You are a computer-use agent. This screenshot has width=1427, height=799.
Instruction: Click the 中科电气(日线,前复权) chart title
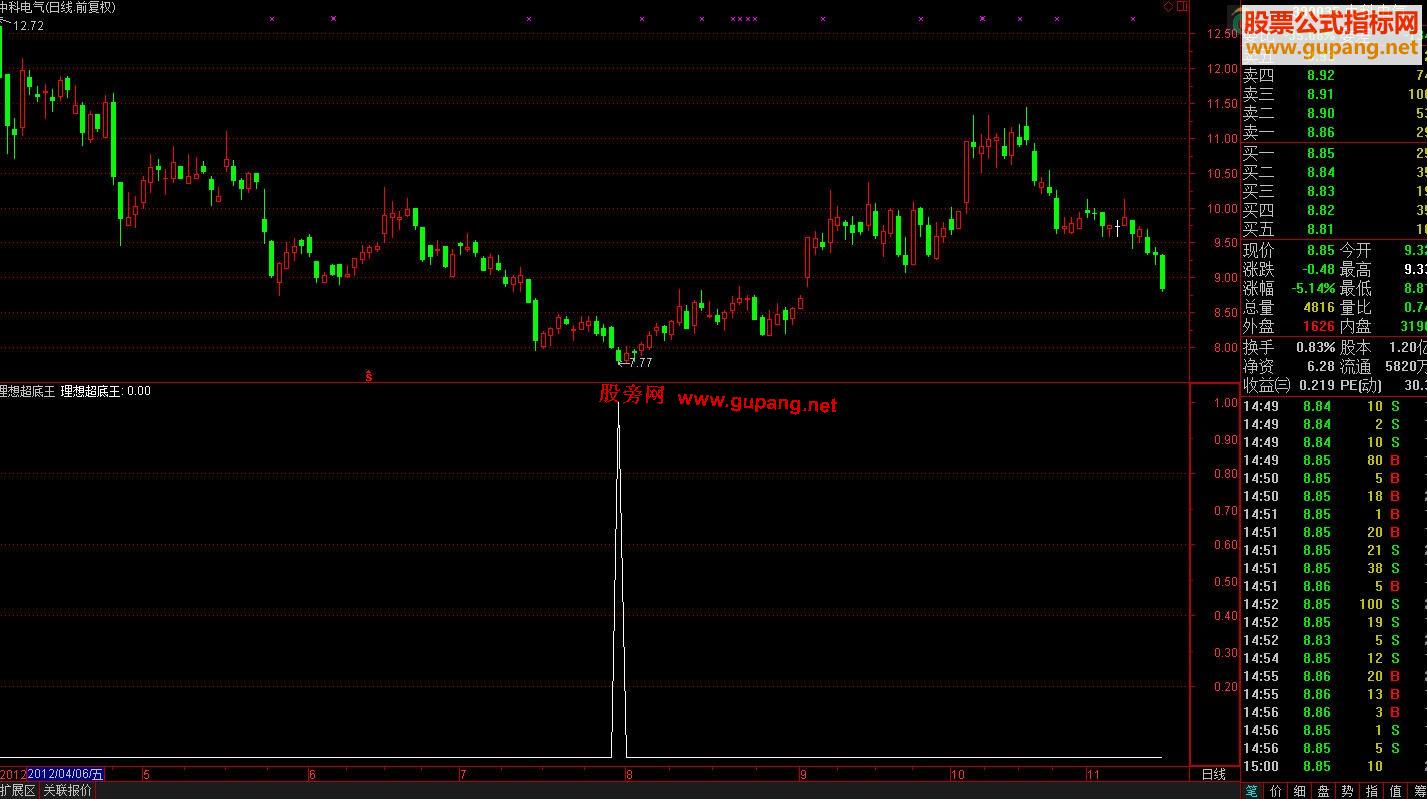coord(58,7)
